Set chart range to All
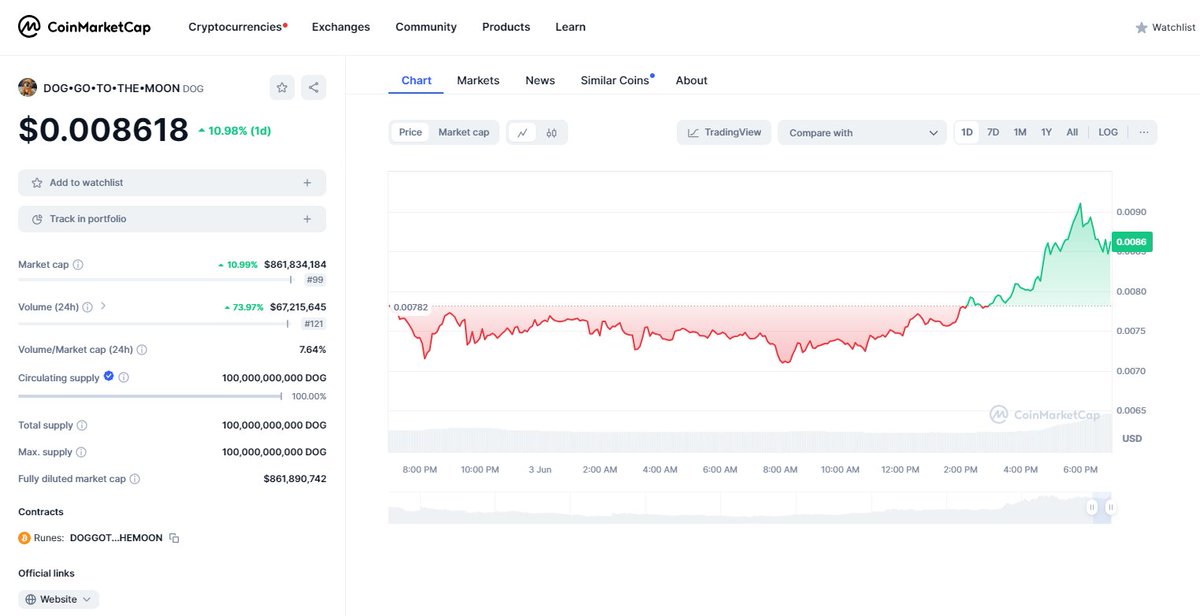Image resolution: width=1200 pixels, height=616 pixels. click(x=1072, y=132)
